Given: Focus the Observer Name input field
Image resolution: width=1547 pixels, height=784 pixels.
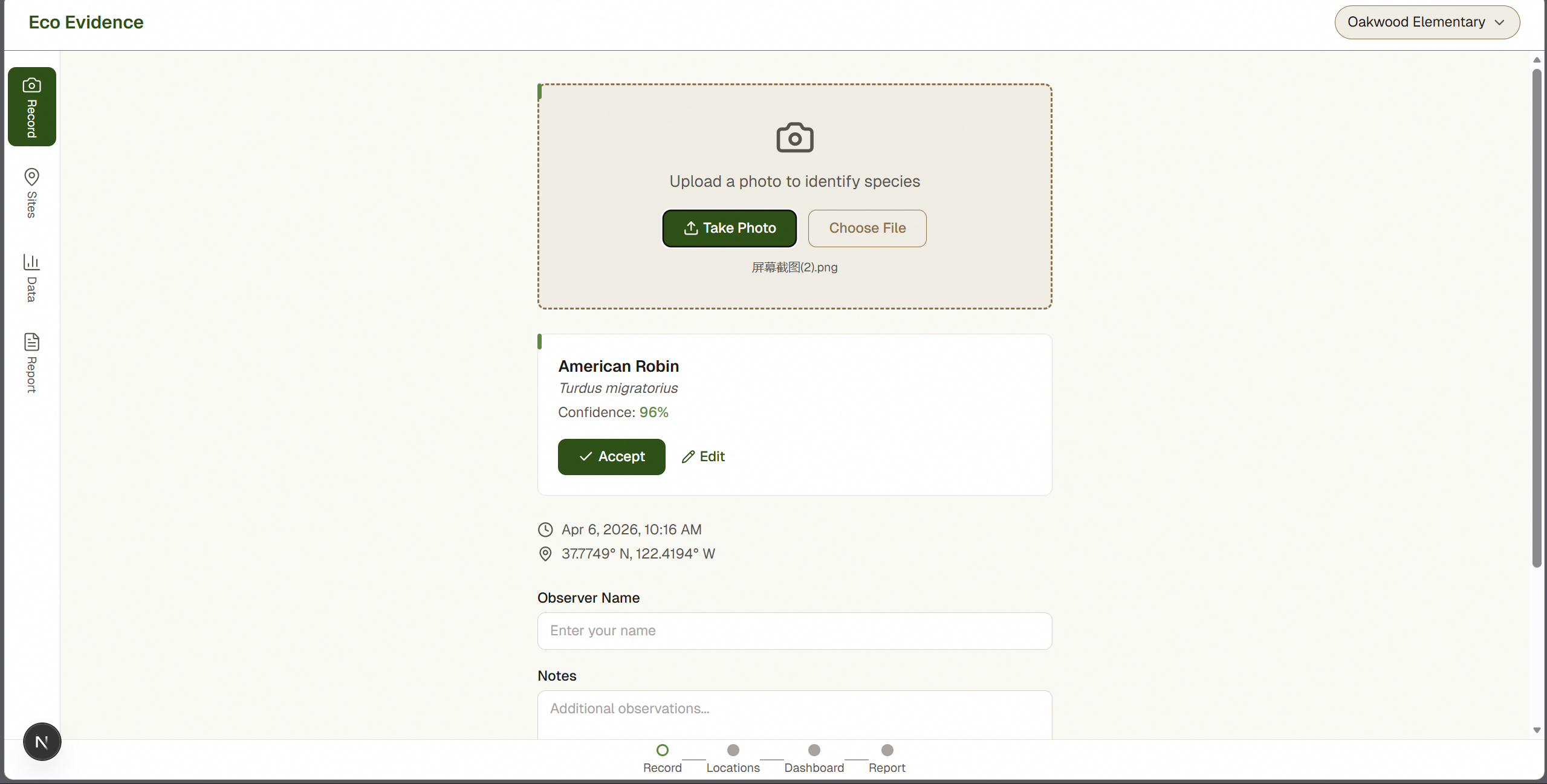Looking at the screenshot, I should [x=794, y=630].
